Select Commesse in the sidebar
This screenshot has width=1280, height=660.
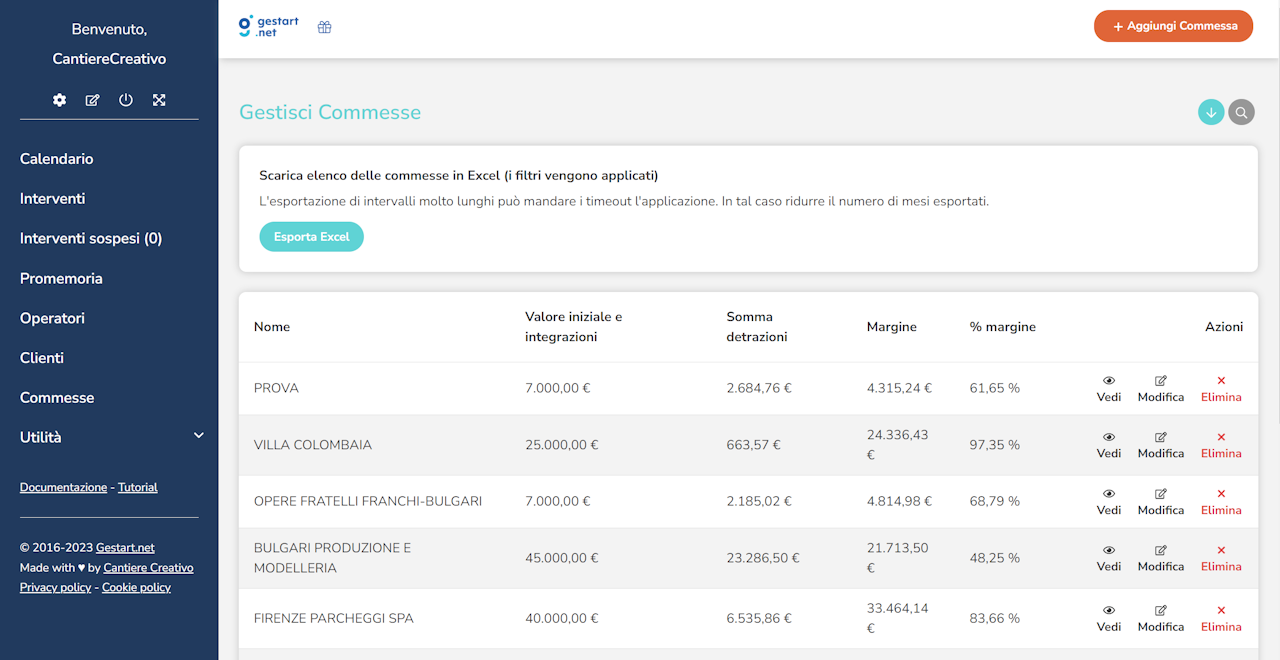(57, 397)
